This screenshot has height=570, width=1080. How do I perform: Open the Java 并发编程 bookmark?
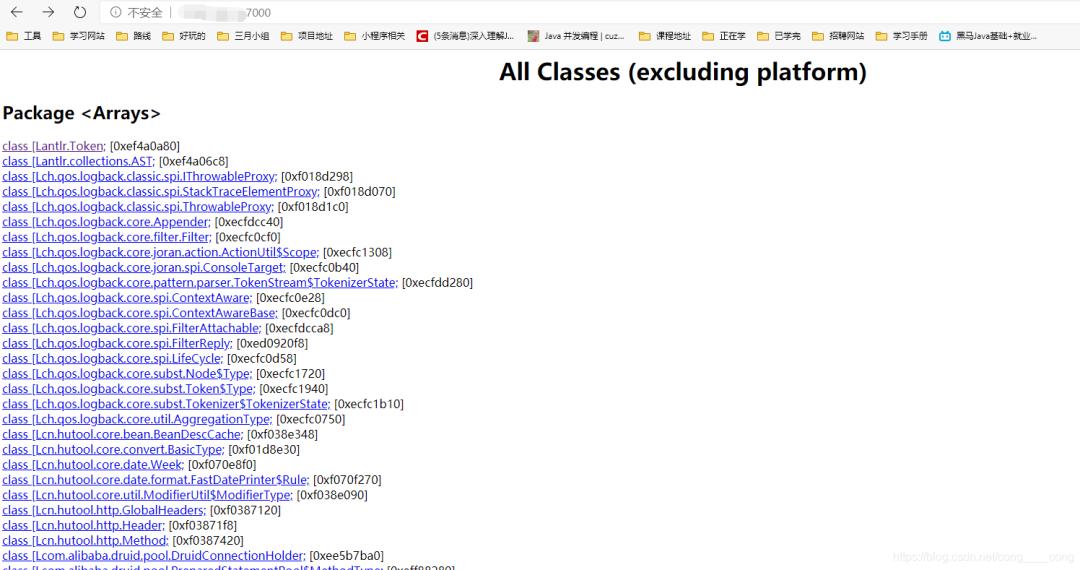click(576, 36)
